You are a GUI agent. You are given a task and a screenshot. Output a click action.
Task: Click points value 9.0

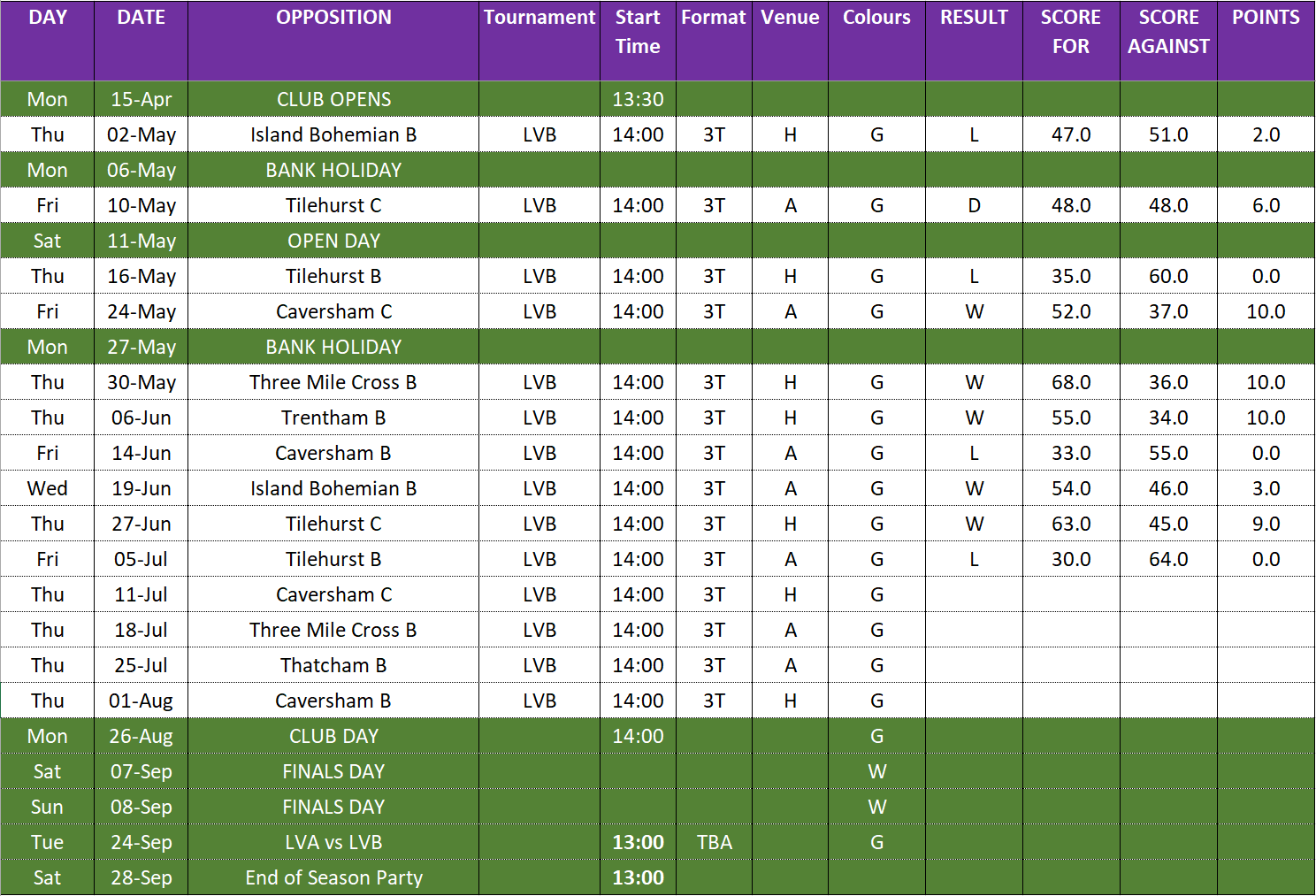tap(1266, 524)
